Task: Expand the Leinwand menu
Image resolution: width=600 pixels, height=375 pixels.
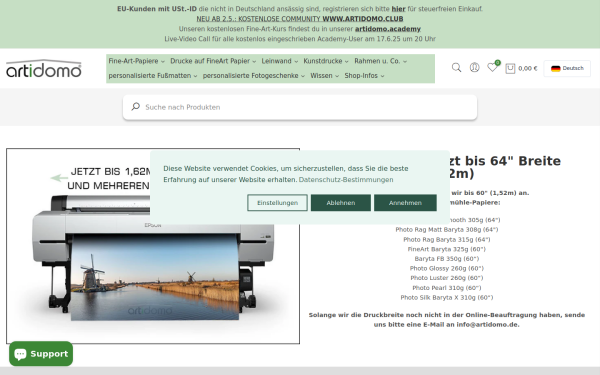Action: (x=280, y=61)
